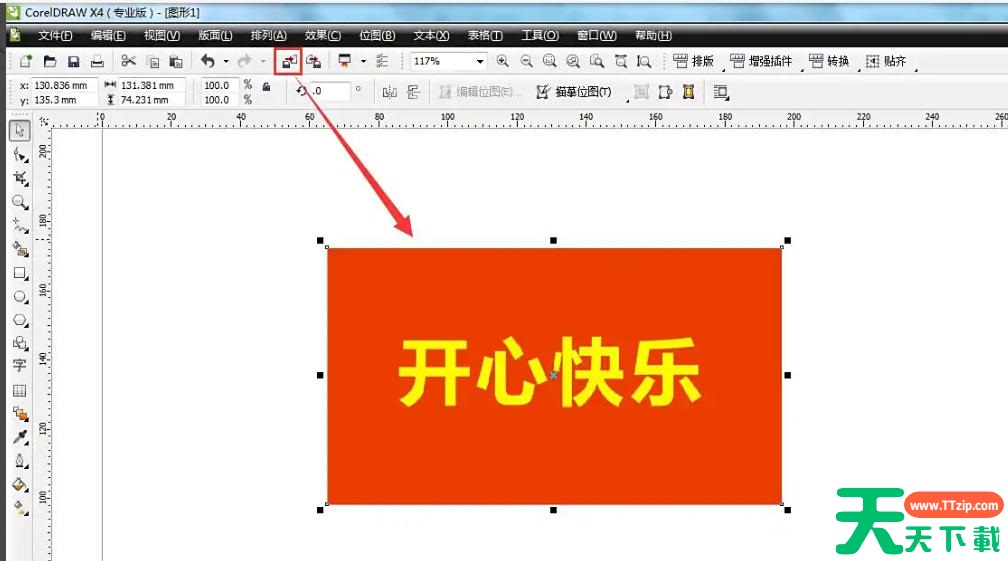Viewport: 1008px width, 561px height.
Task: Select the Ellipse tool
Action: click(19, 297)
